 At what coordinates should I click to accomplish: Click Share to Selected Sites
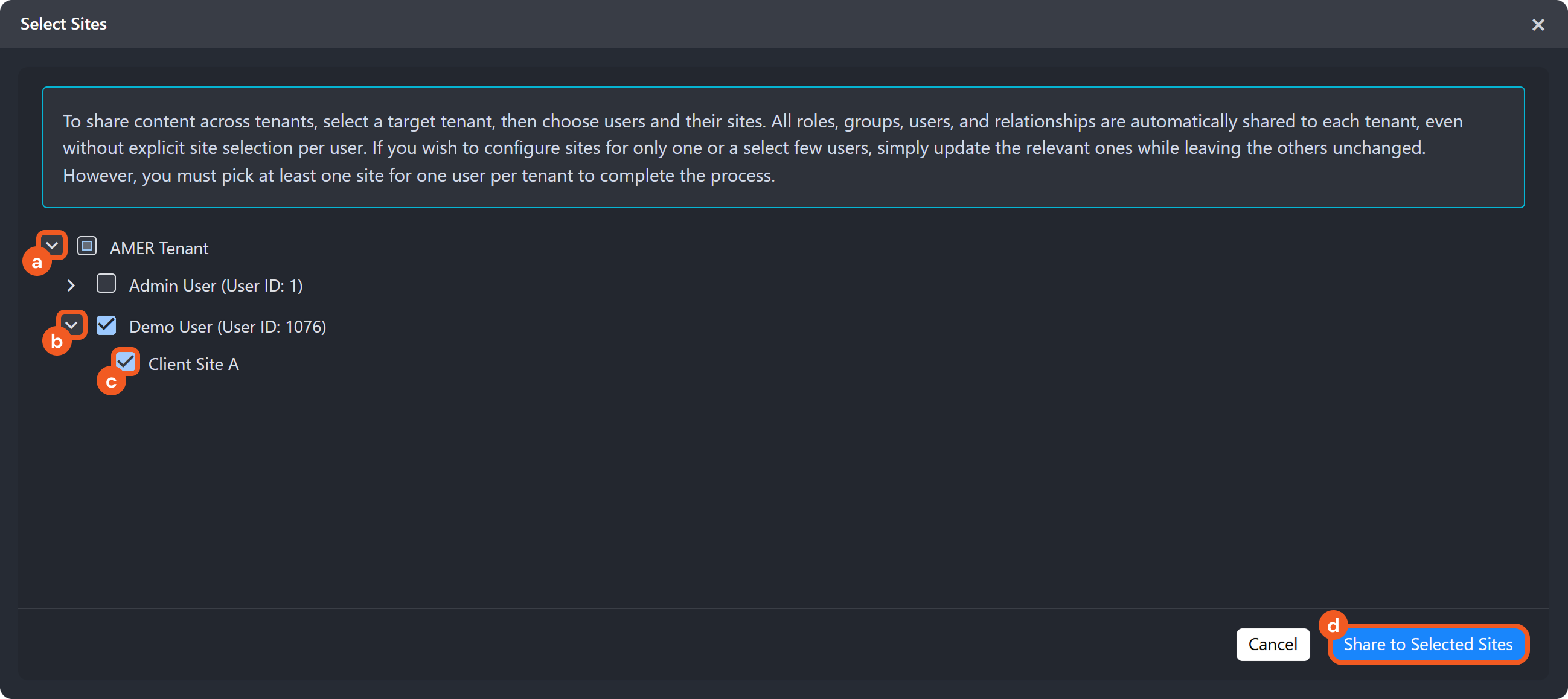(1427, 644)
